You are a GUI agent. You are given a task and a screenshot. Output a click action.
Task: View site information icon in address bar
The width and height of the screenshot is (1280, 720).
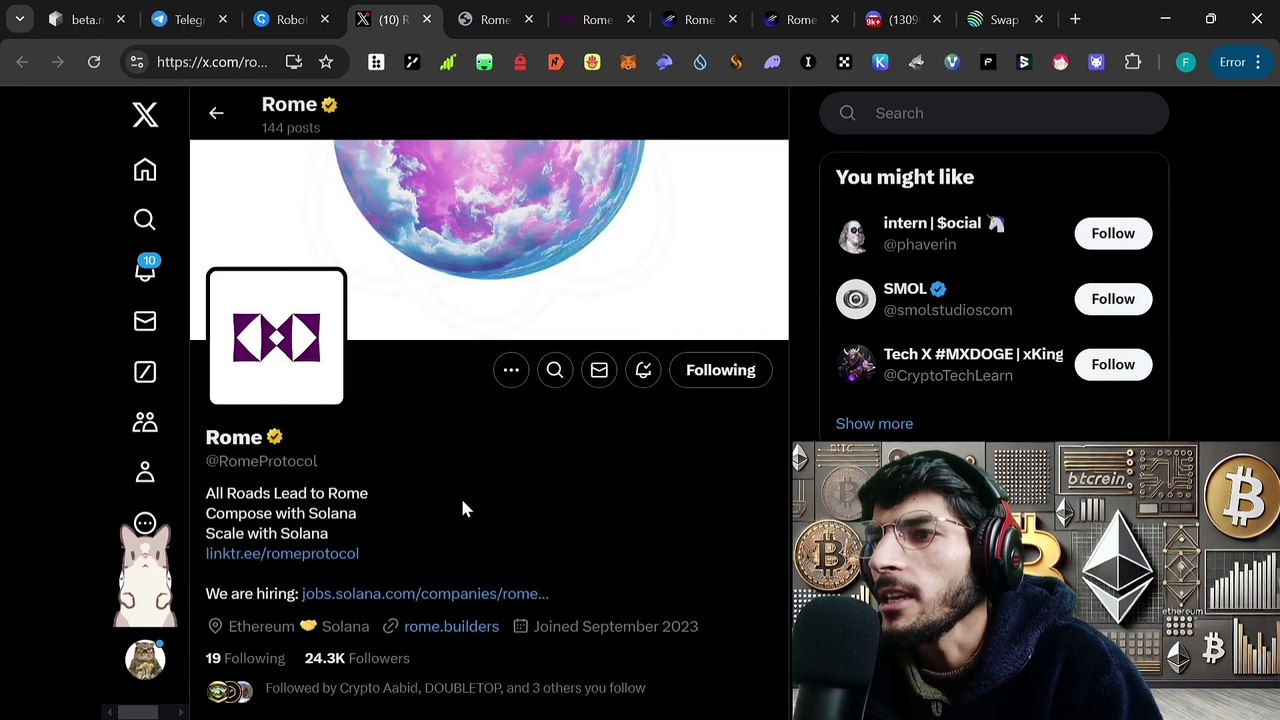coord(137,62)
